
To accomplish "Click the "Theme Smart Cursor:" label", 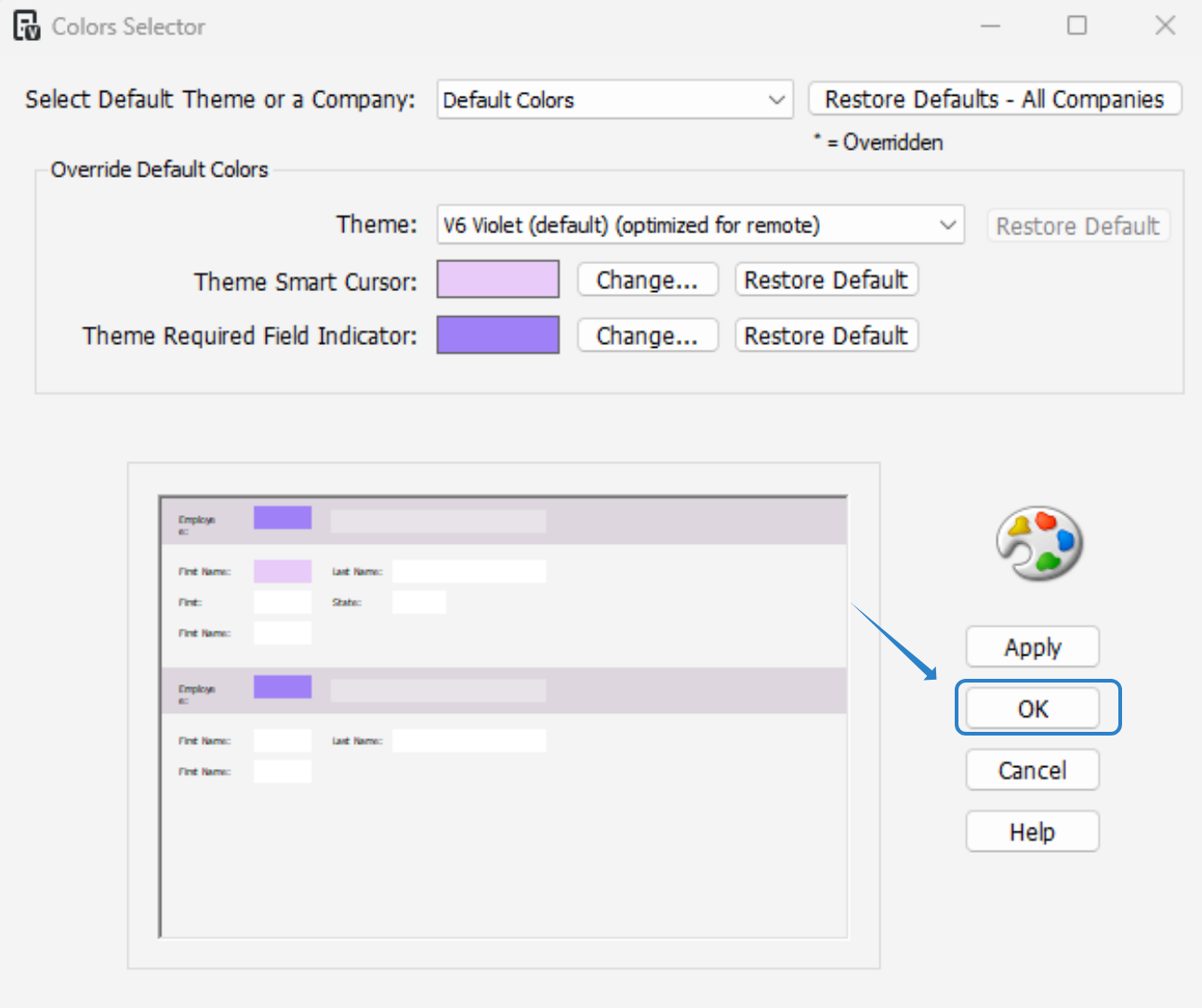I will coord(305,282).
